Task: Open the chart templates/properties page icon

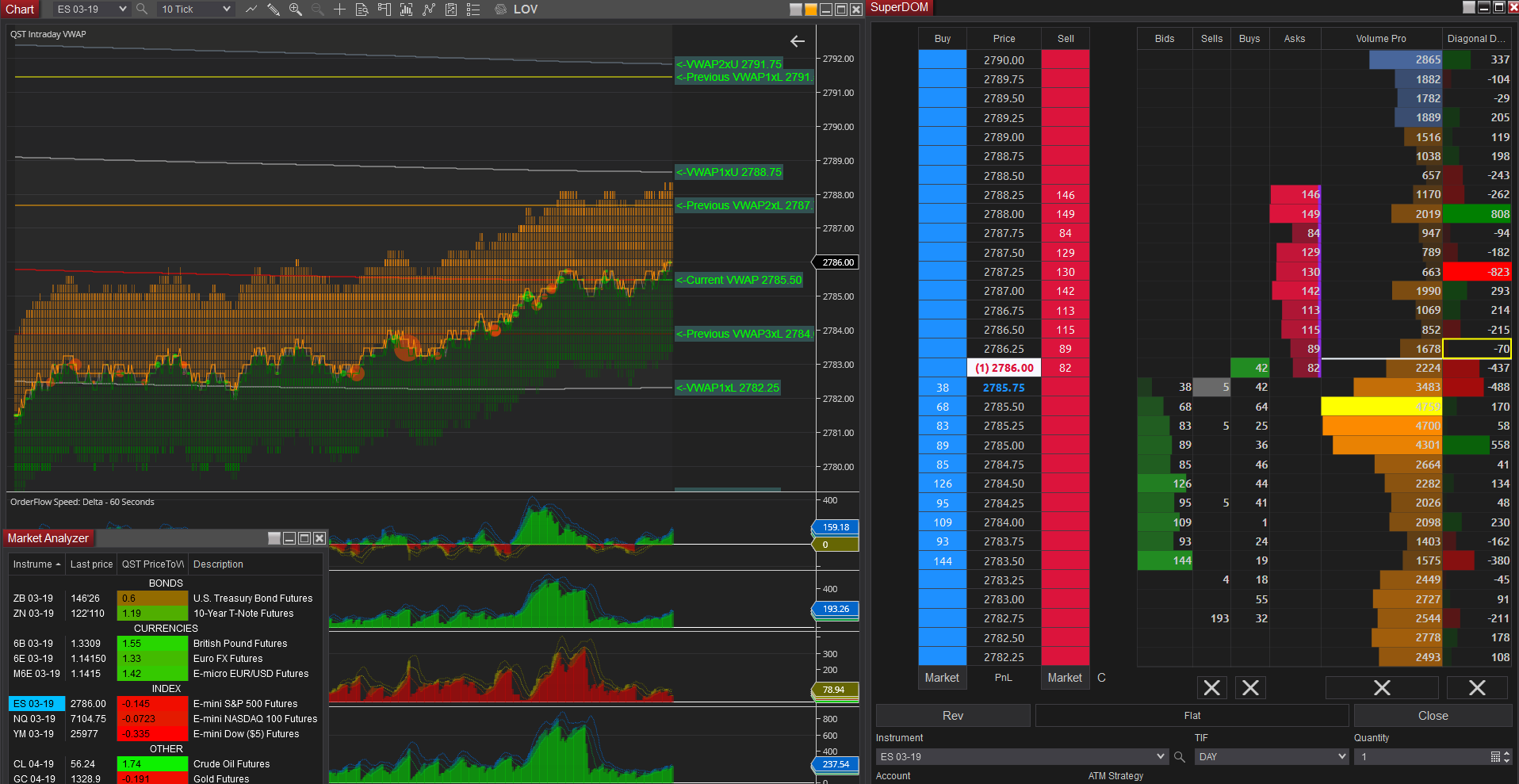Action: point(451,9)
